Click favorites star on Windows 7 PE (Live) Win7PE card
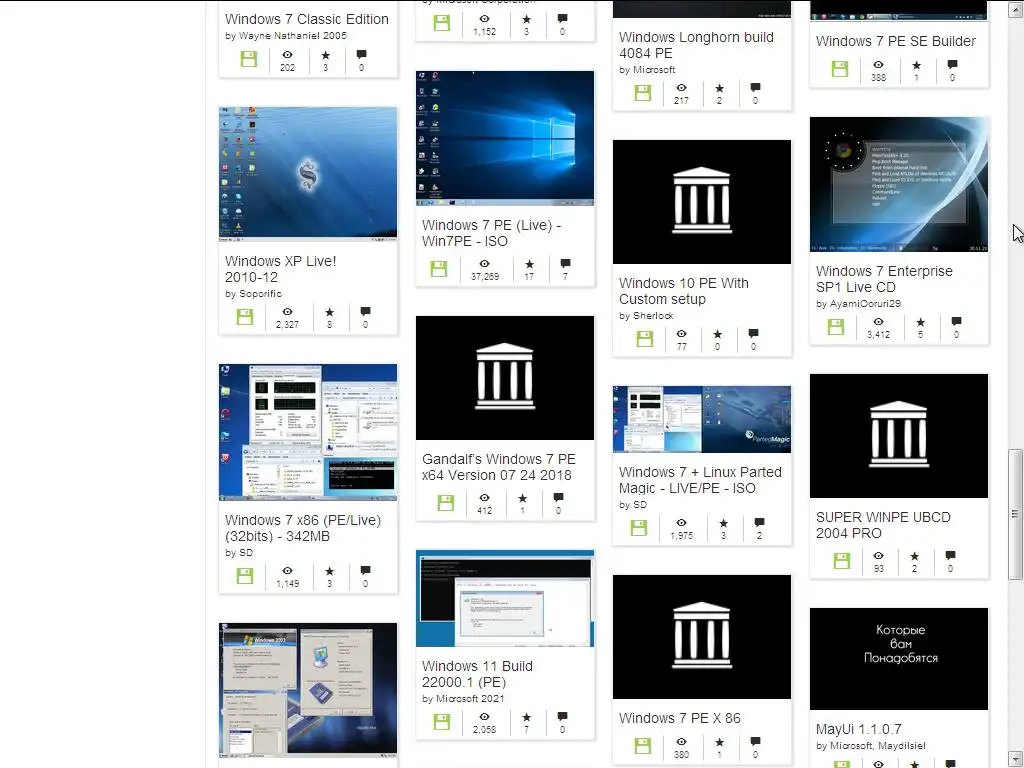 point(529,264)
